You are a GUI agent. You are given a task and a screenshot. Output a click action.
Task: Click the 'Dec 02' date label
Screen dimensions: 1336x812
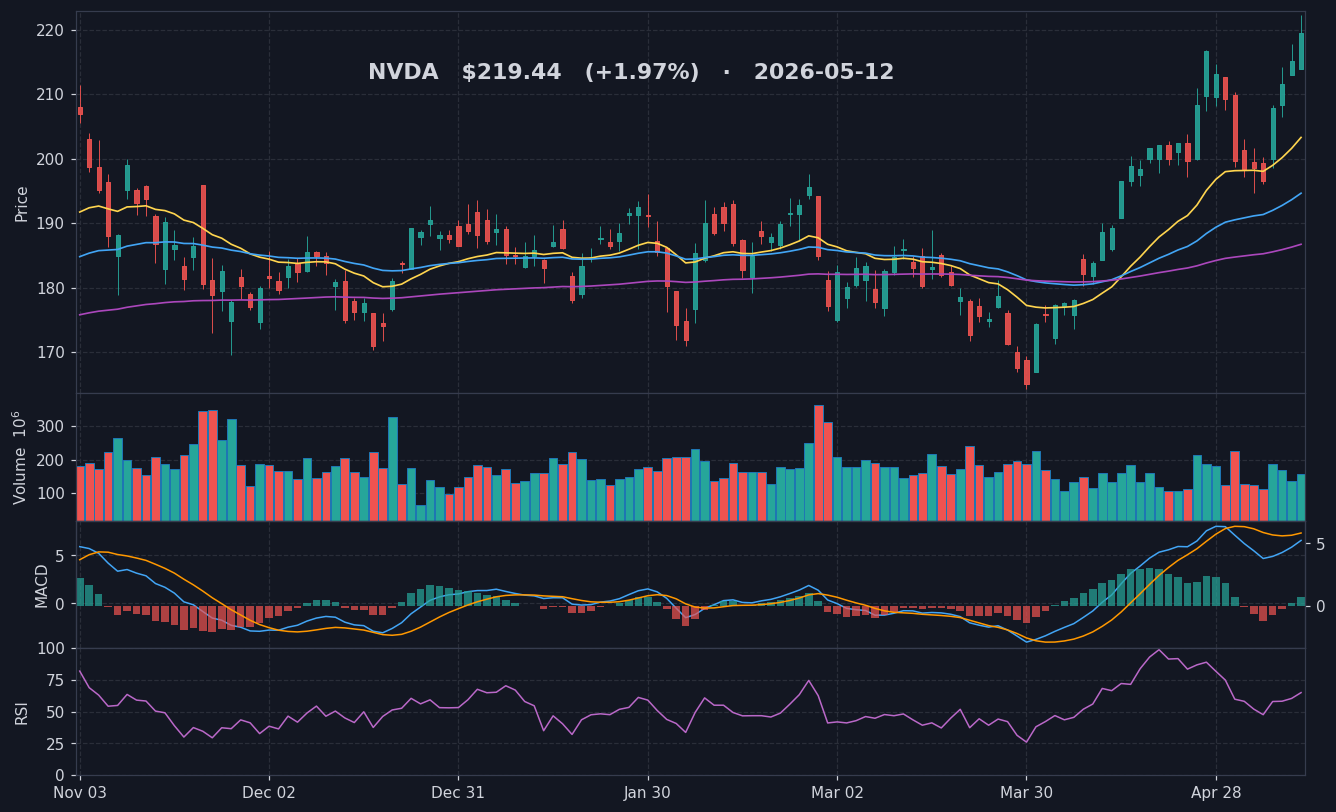coord(269,793)
